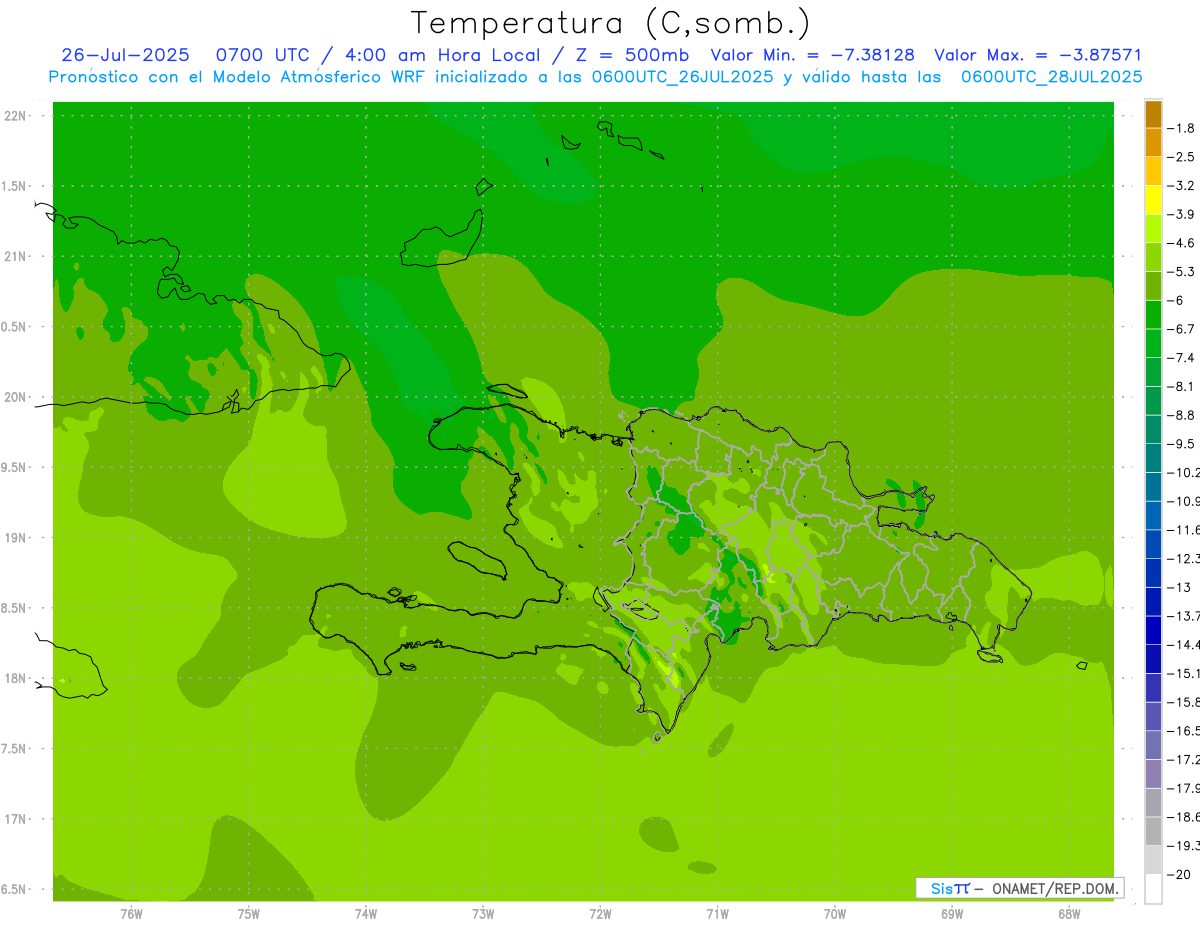1200x927 pixels.
Task: Click the yellow band between -3.2 and -3.9
Action: pos(1153,200)
